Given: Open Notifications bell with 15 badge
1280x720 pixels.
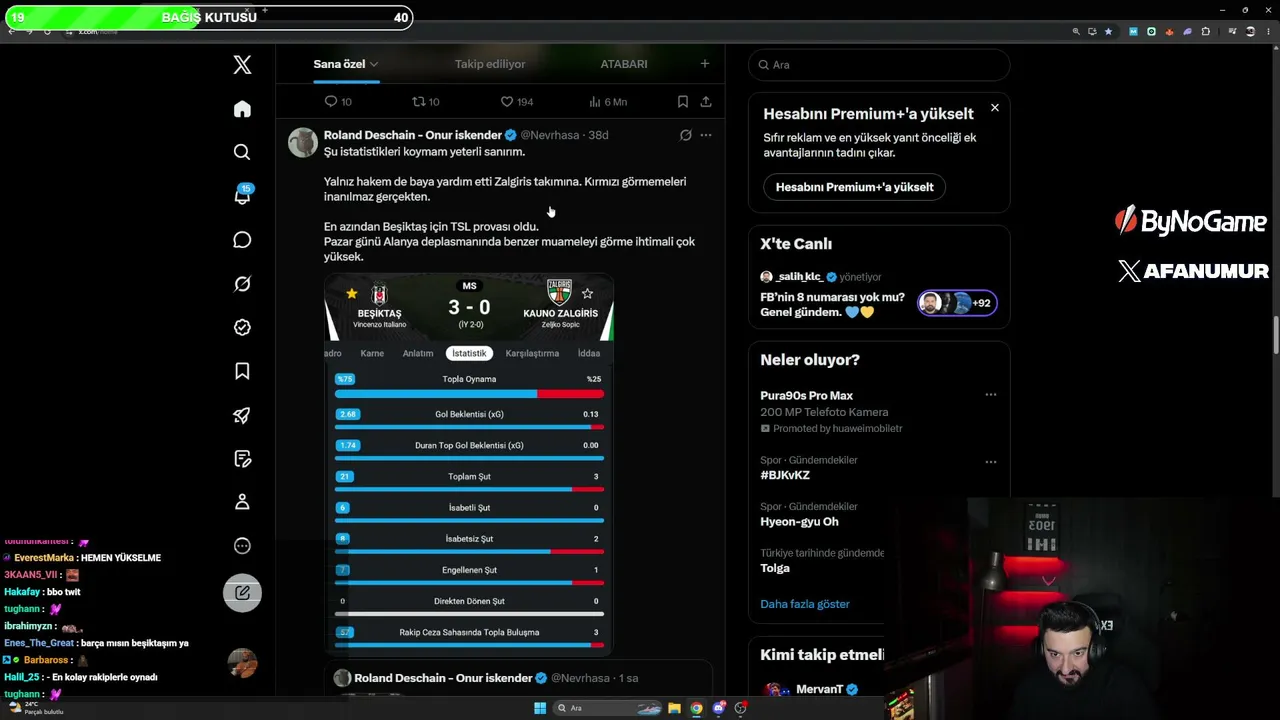Looking at the screenshot, I should [242, 195].
